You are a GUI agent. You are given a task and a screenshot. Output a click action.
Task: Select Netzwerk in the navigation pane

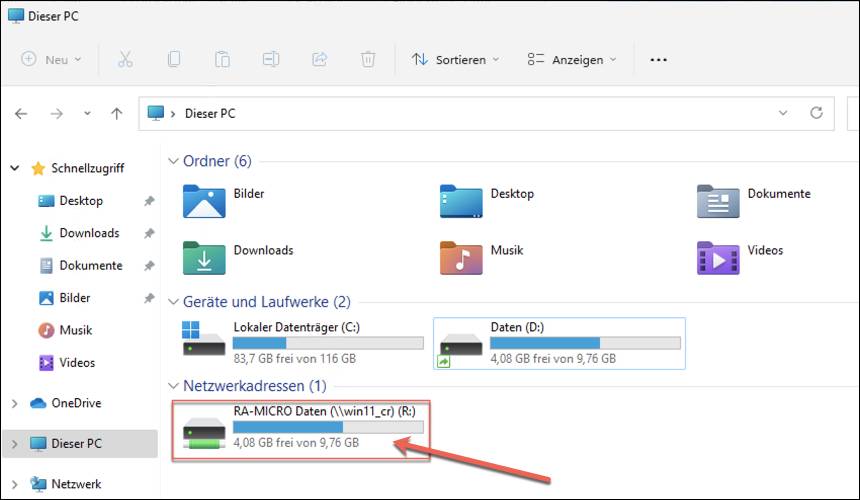pos(66,485)
